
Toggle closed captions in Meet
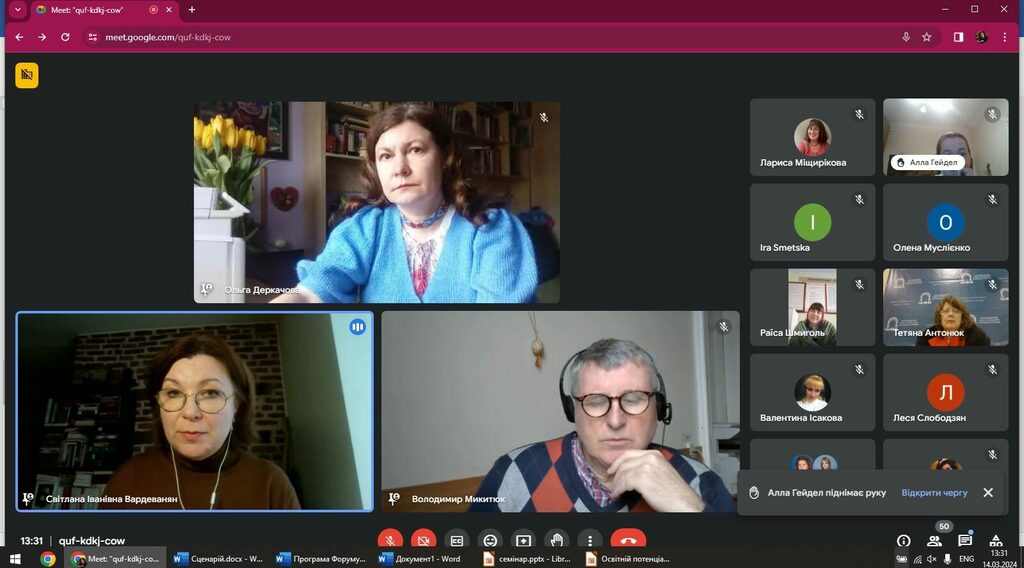click(456, 540)
